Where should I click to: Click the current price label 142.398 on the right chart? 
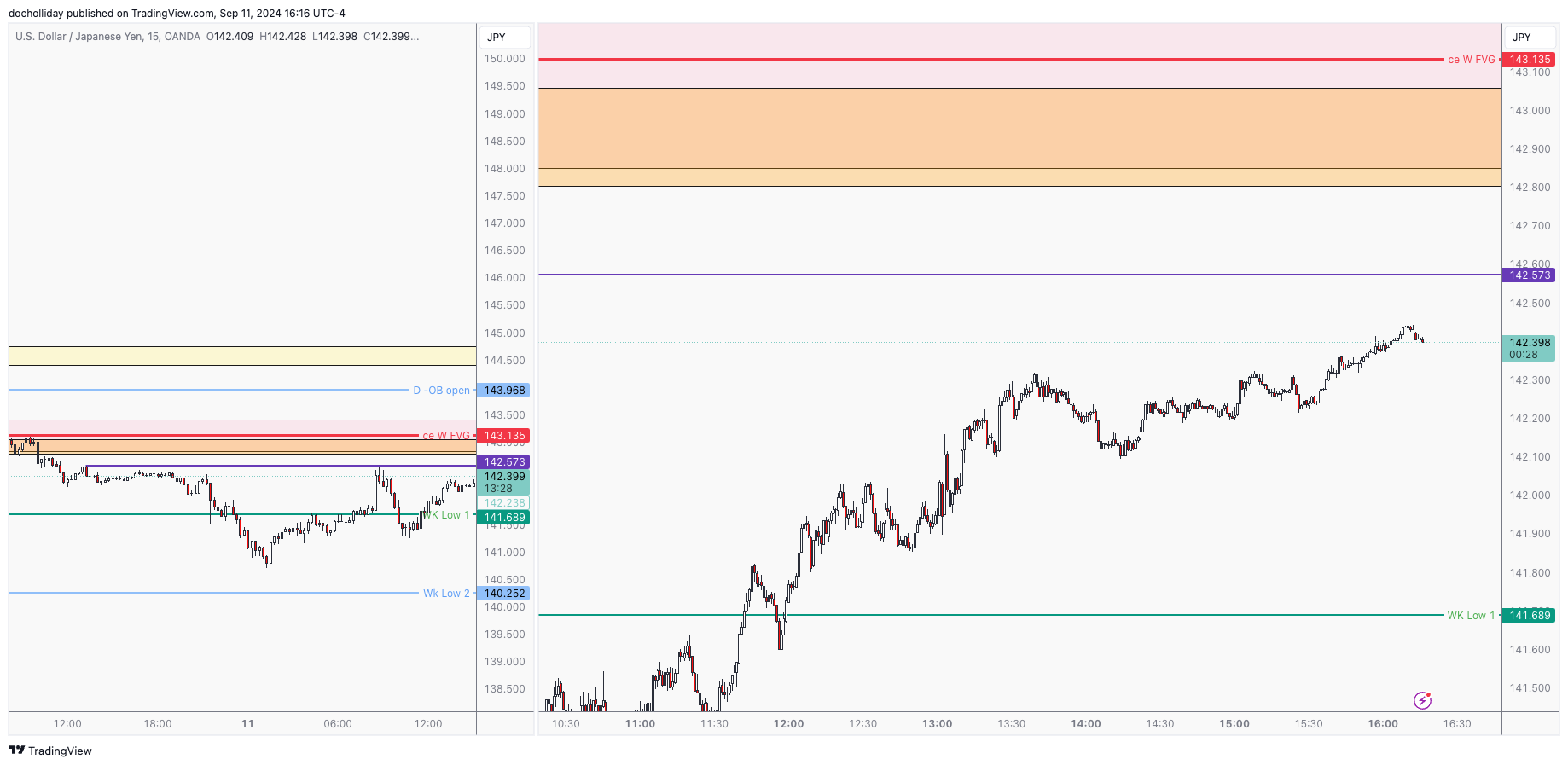pos(1529,348)
